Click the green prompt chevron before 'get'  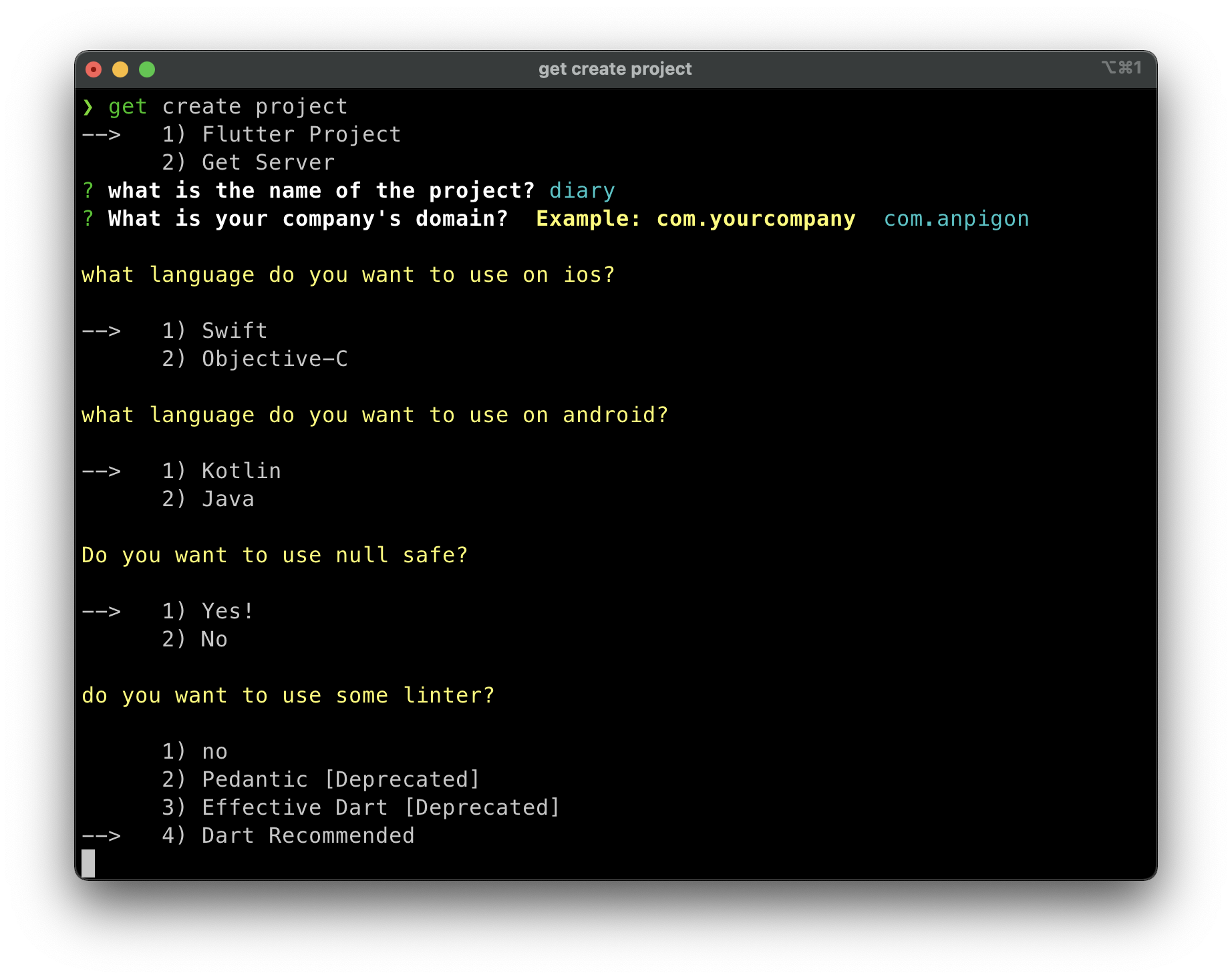coord(88,107)
